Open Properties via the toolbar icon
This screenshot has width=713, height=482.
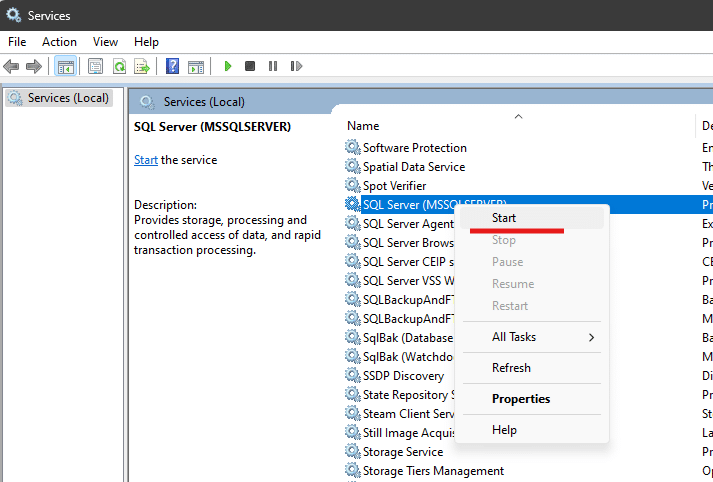95,67
